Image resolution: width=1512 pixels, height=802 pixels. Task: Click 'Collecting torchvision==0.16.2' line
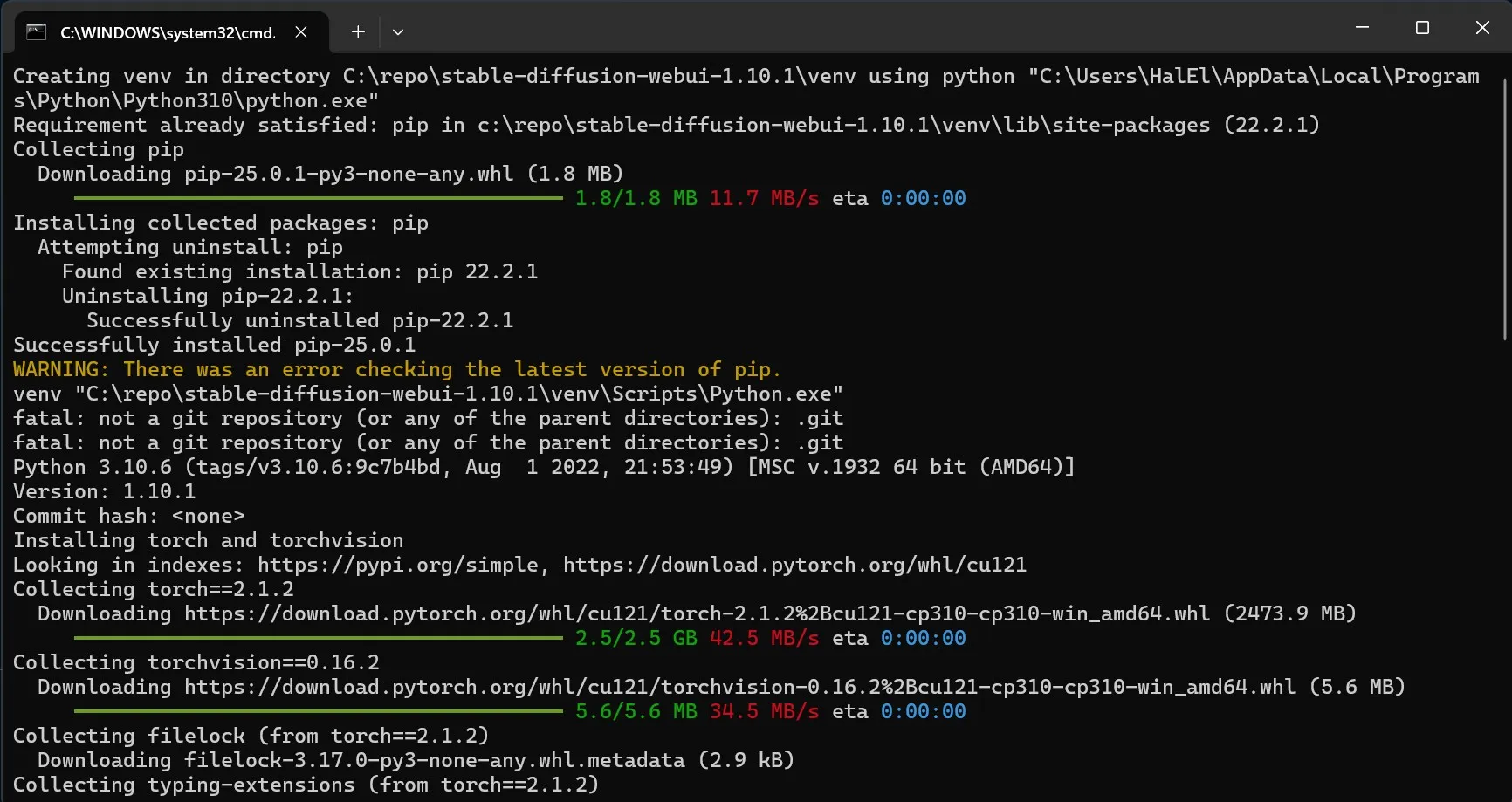196,662
